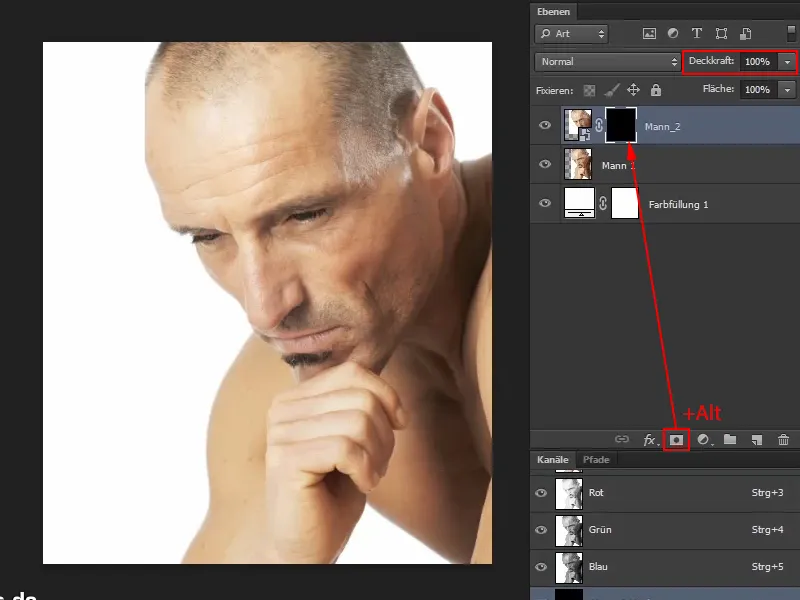Lock all padlock icon
The image size is (800, 600).
pyautogui.click(x=656, y=90)
